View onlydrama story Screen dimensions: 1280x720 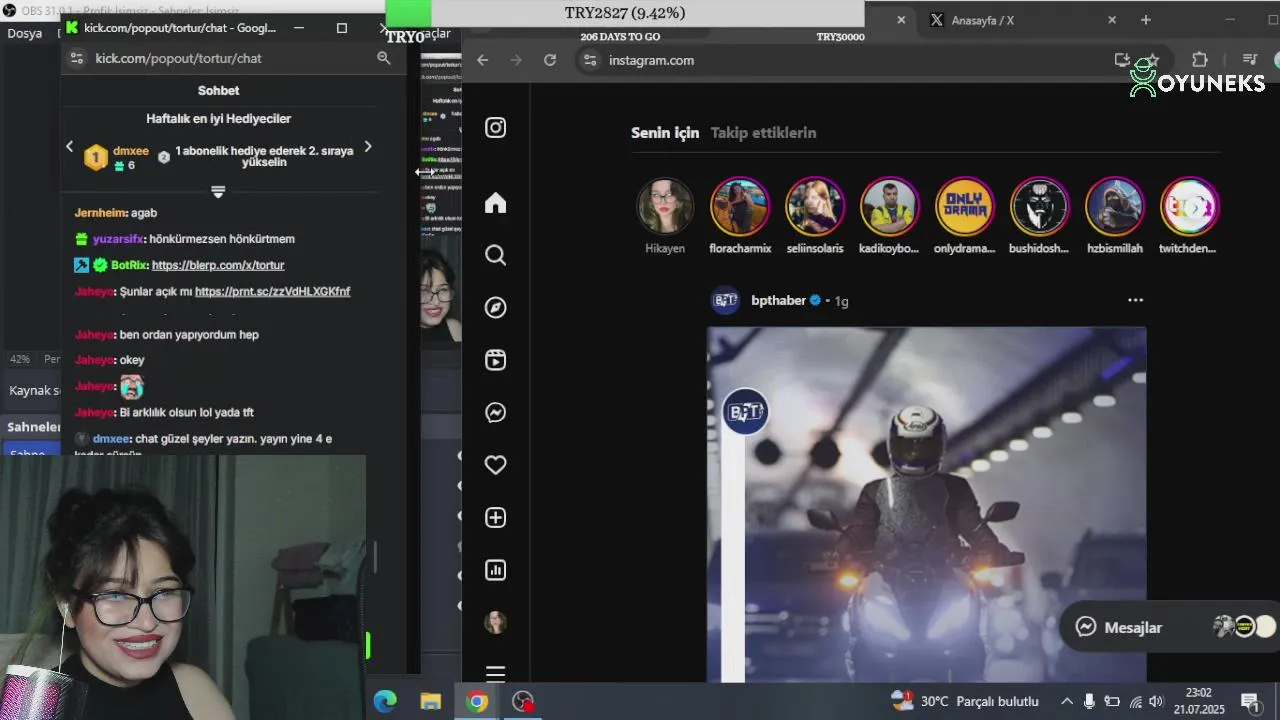click(x=964, y=207)
